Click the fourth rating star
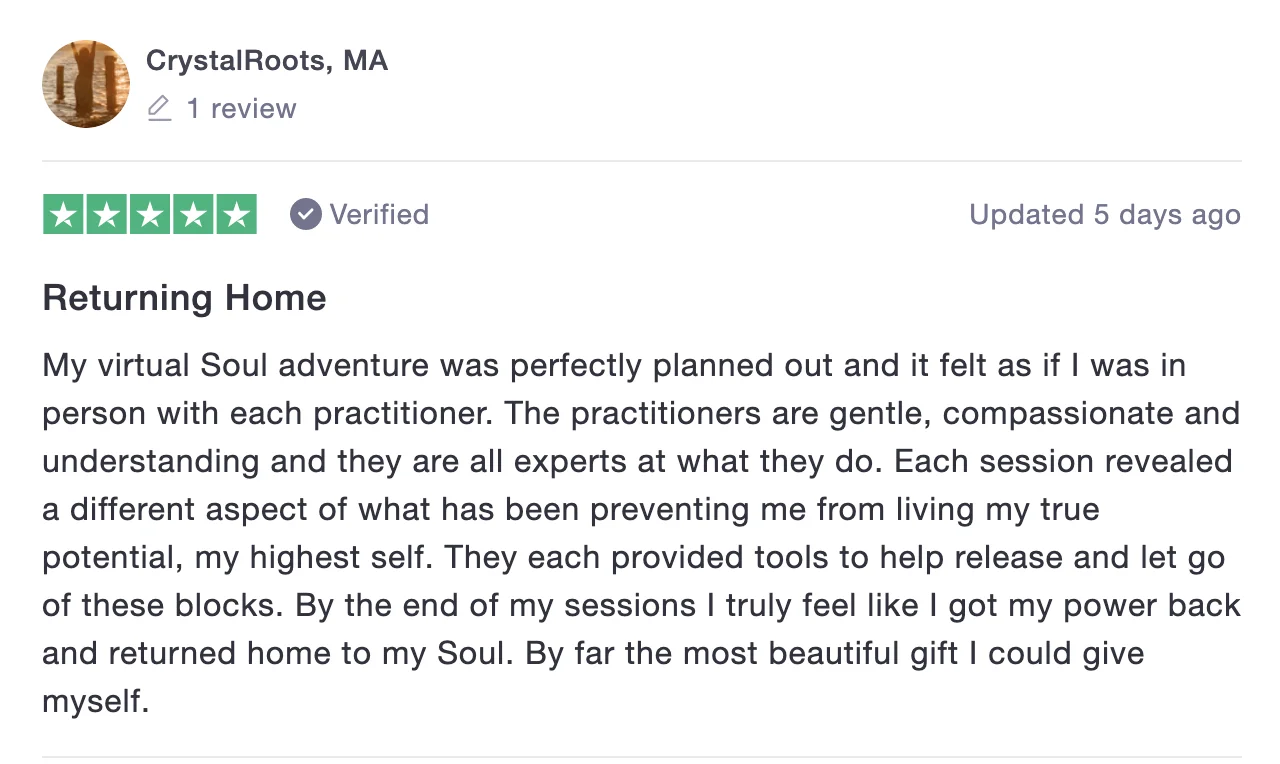The image size is (1280, 764). tap(192, 213)
